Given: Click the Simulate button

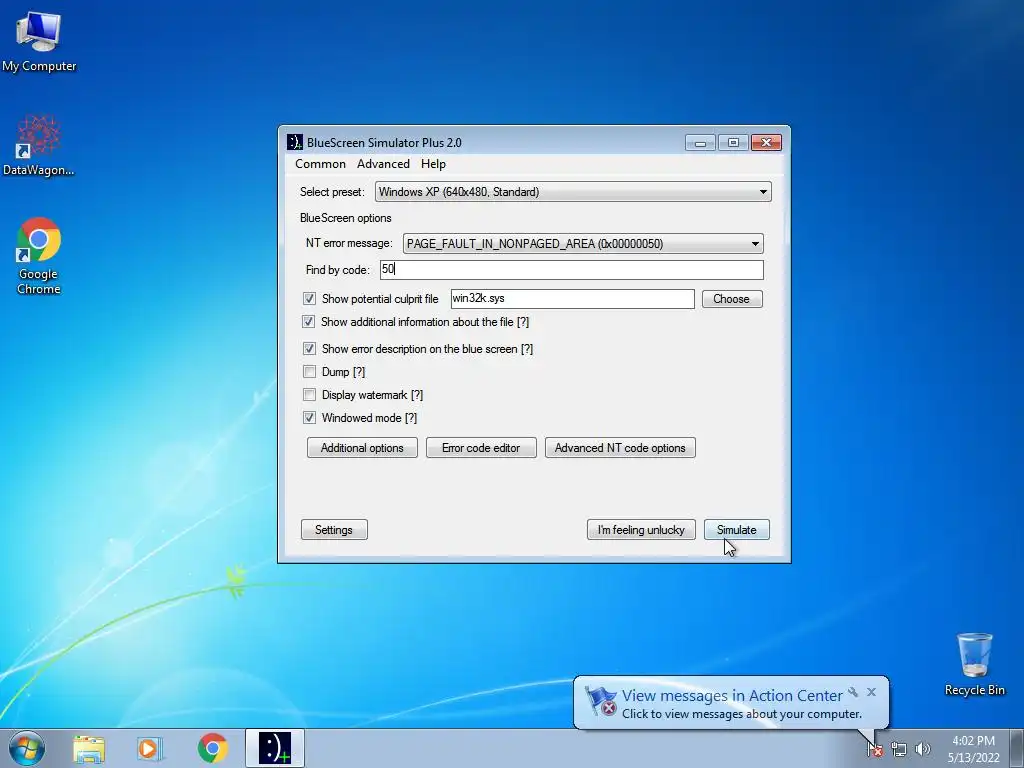Looking at the screenshot, I should tap(737, 530).
